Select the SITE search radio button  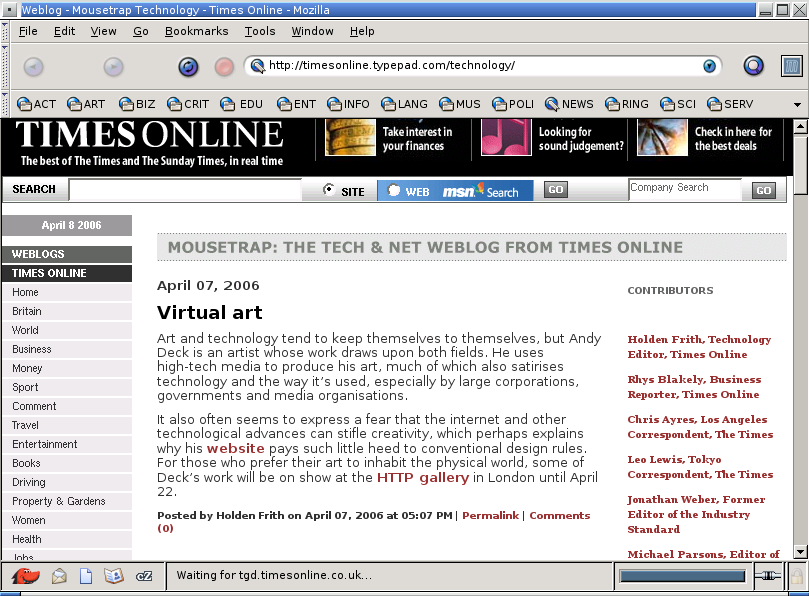click(328, 190)
